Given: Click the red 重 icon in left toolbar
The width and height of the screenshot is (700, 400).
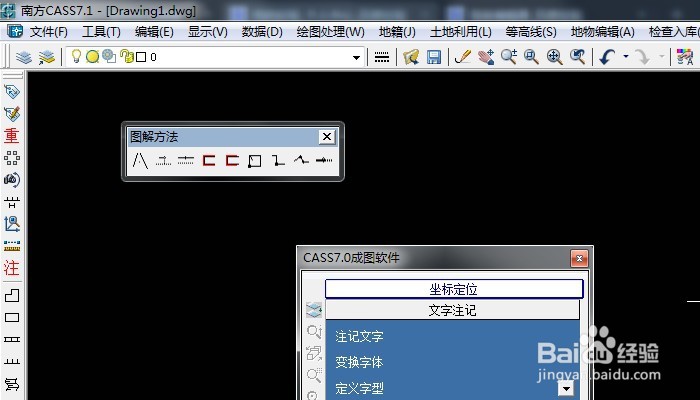Looking at the screenshot, I should pyautogui.click(x=12, y=135).
